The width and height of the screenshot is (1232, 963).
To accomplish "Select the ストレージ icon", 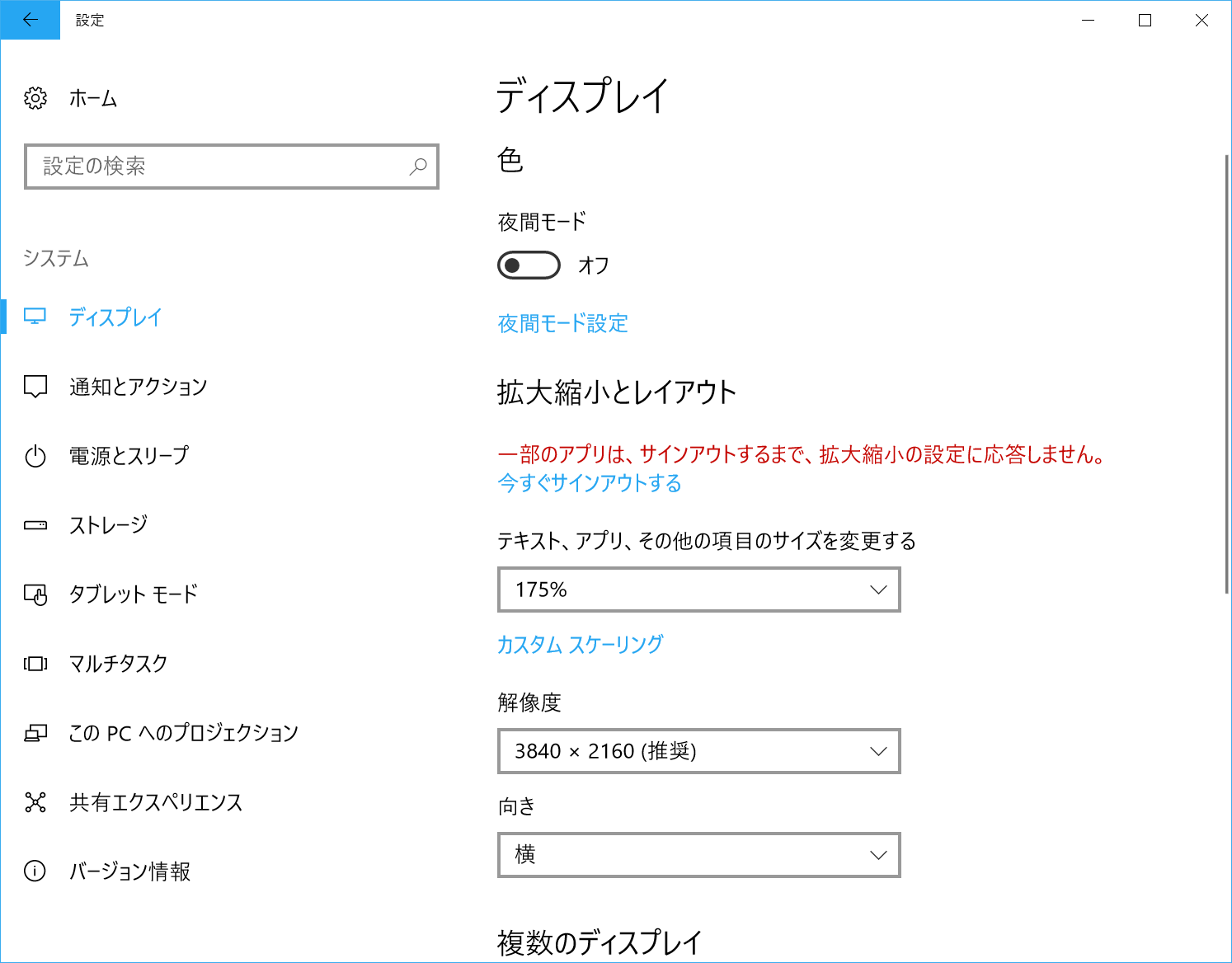I will click(36, 524).
